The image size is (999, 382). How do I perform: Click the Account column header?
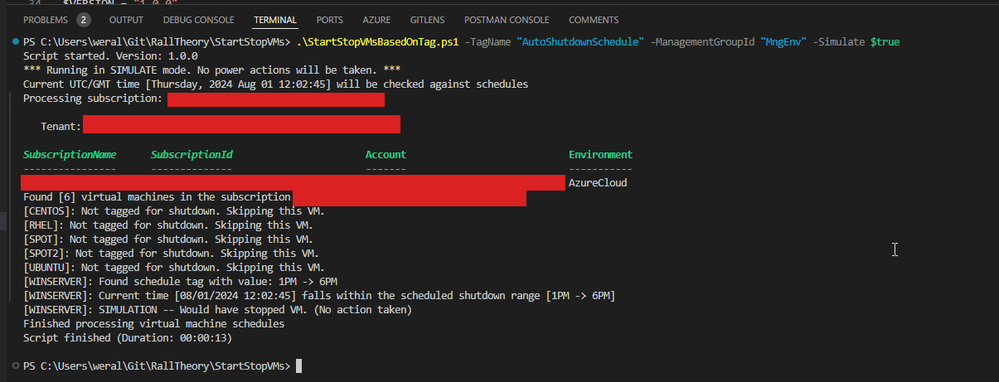point(385,155)
